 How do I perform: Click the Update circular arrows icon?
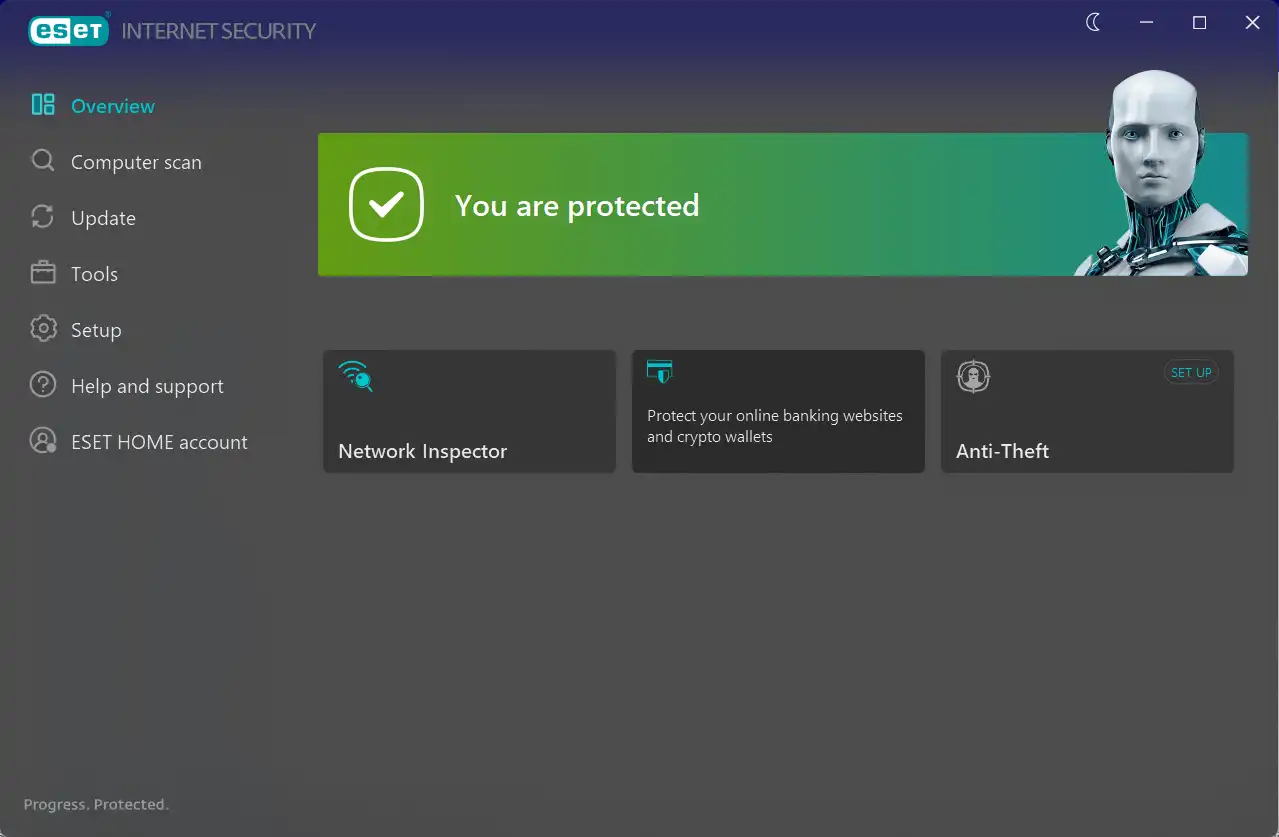coord(43,217)
